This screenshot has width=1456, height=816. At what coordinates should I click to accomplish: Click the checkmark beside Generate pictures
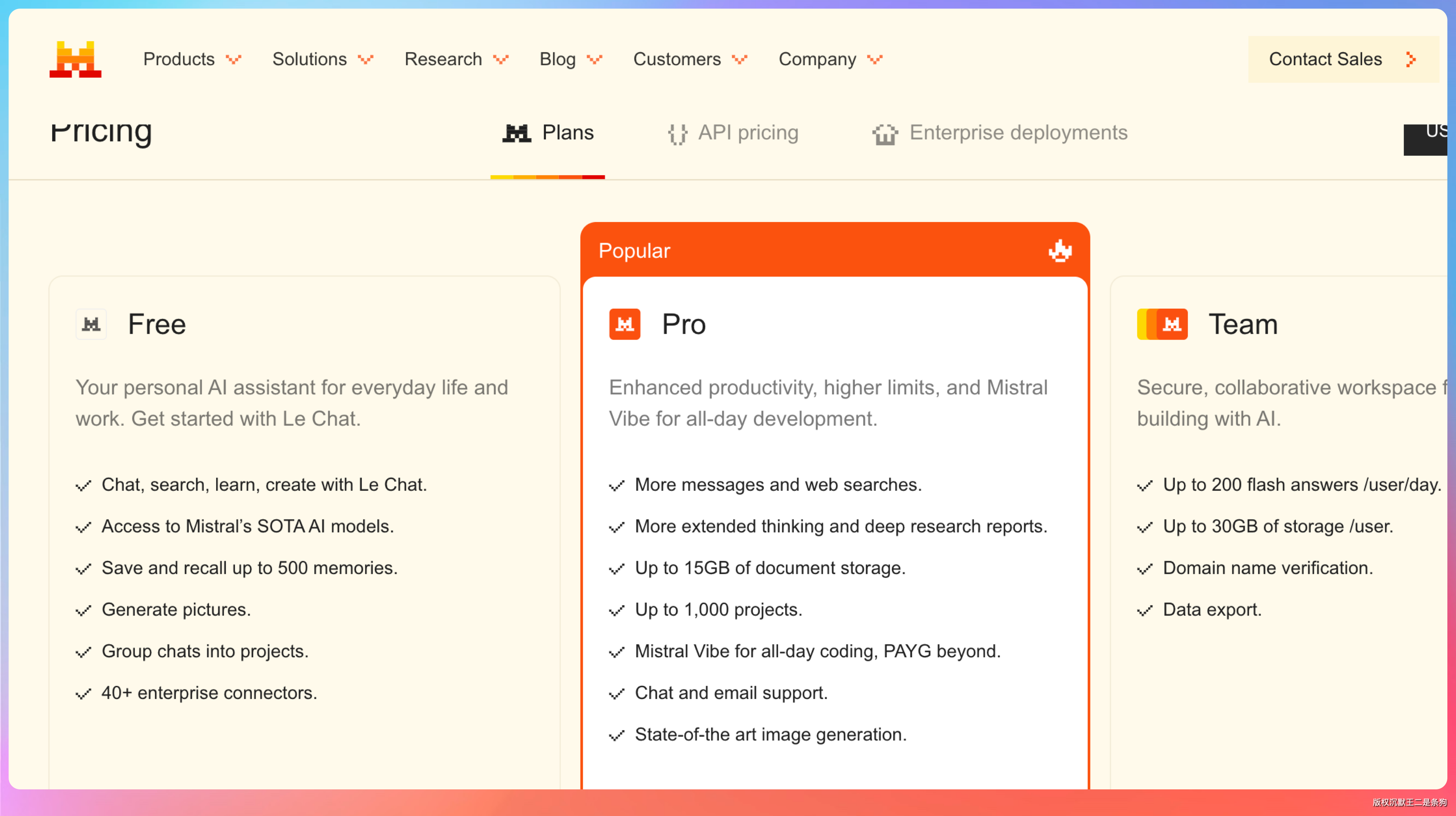click(84, 611)
